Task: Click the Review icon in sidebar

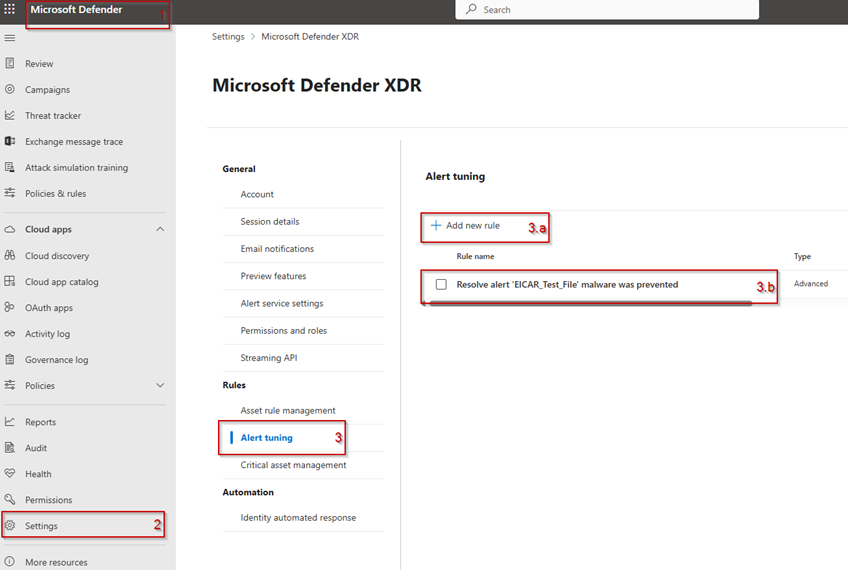Action: [10, 63]
